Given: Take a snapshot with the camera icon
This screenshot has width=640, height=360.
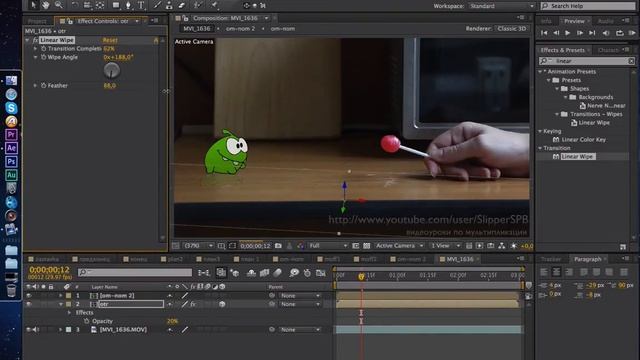Looking at the screenshot, I should (278, 246).
